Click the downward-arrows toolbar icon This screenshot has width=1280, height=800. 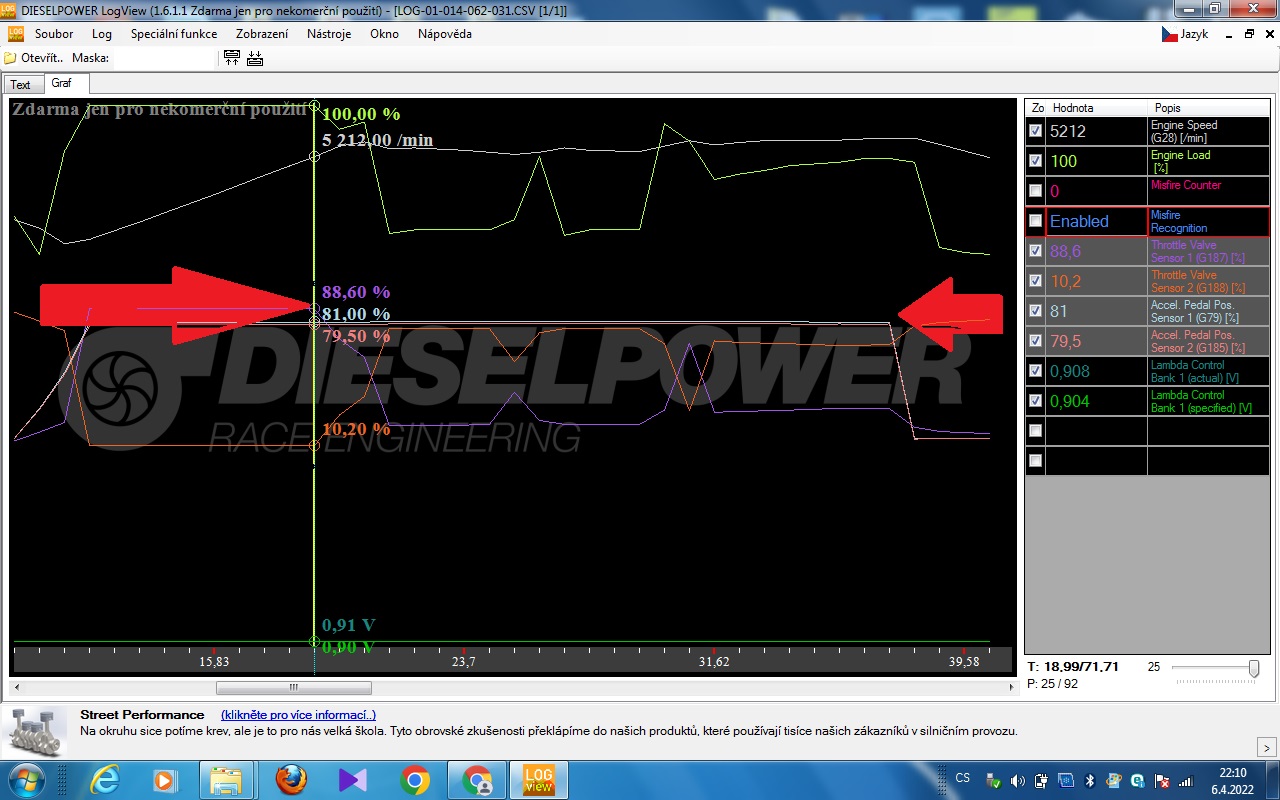255,58
